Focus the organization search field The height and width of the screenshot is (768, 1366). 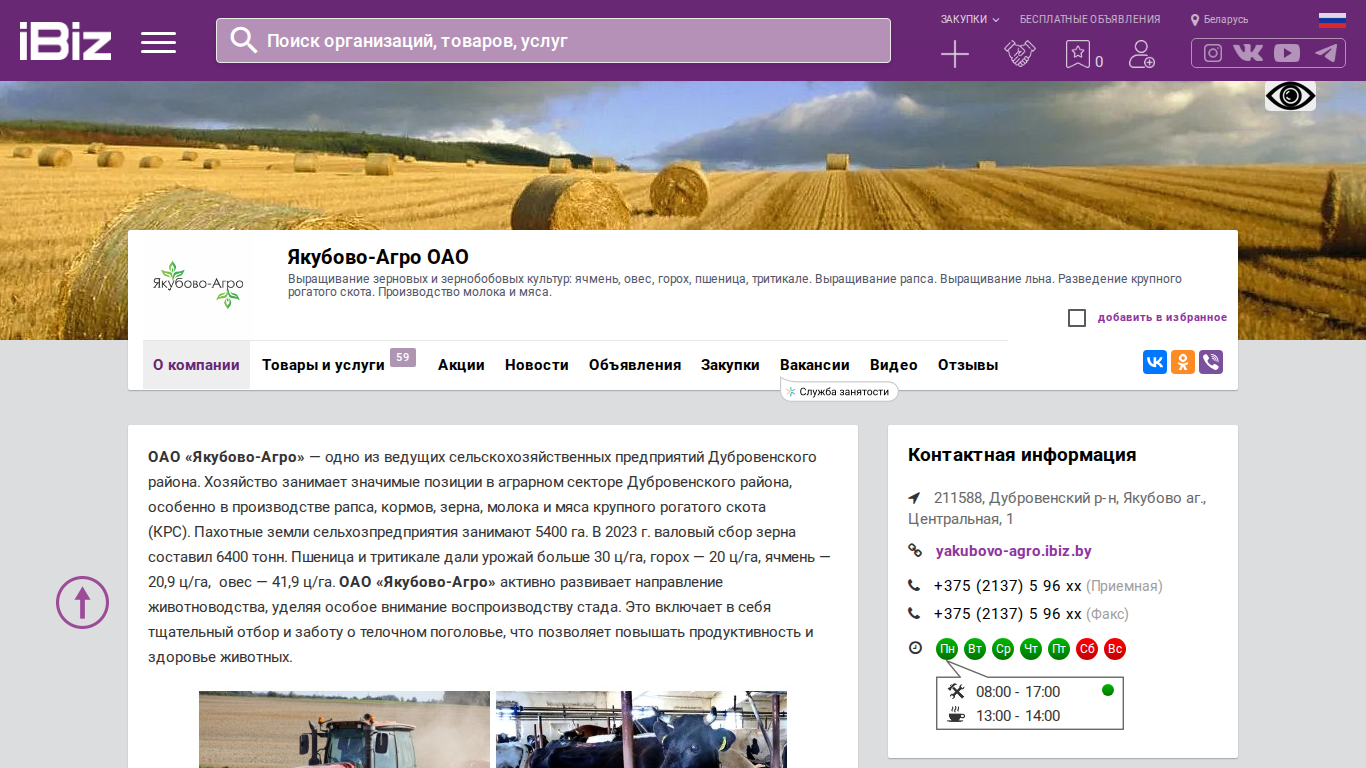(x=553, y=40)
